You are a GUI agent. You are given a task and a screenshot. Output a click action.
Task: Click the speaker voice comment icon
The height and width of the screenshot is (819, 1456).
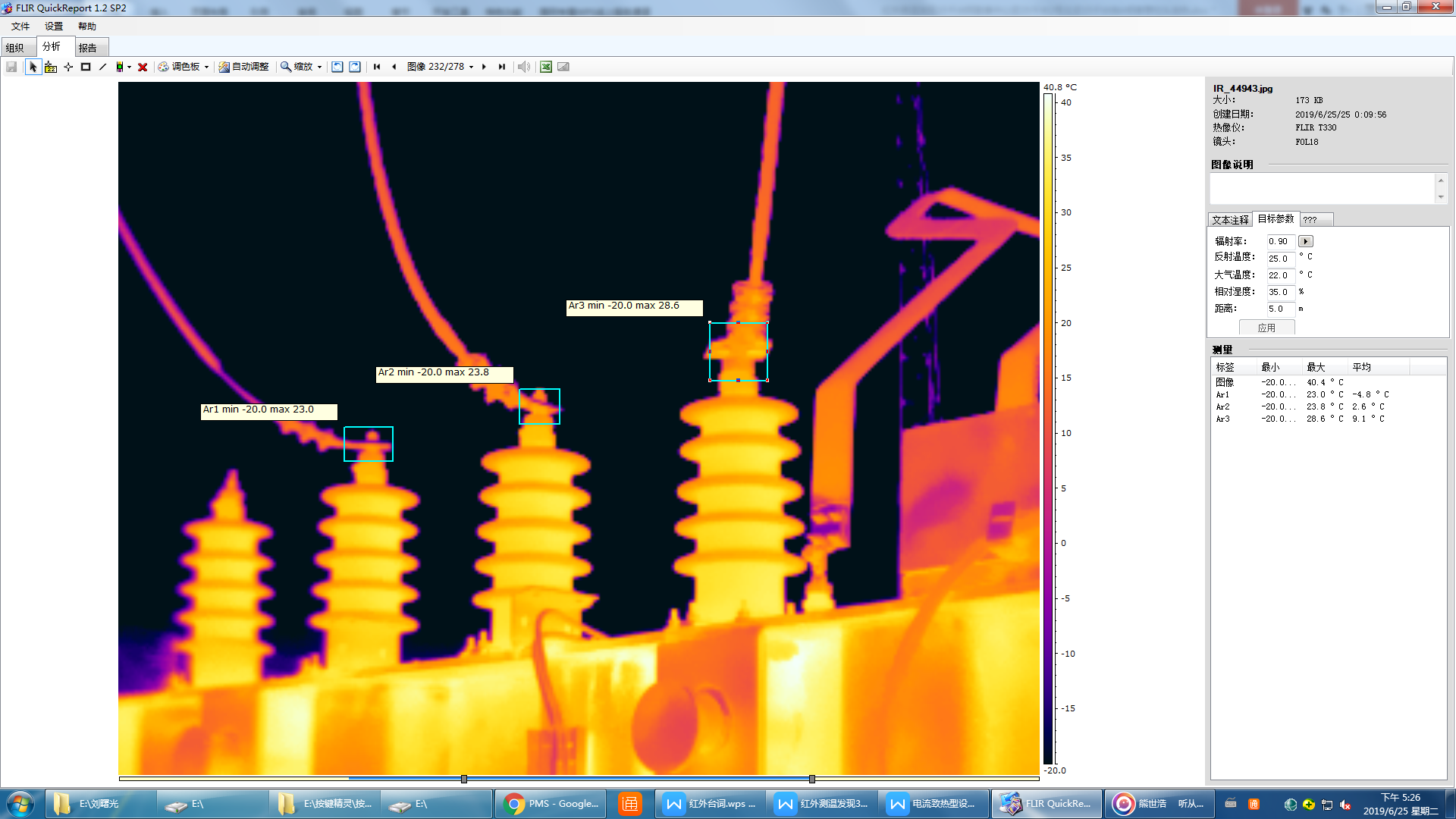[523, 67]
